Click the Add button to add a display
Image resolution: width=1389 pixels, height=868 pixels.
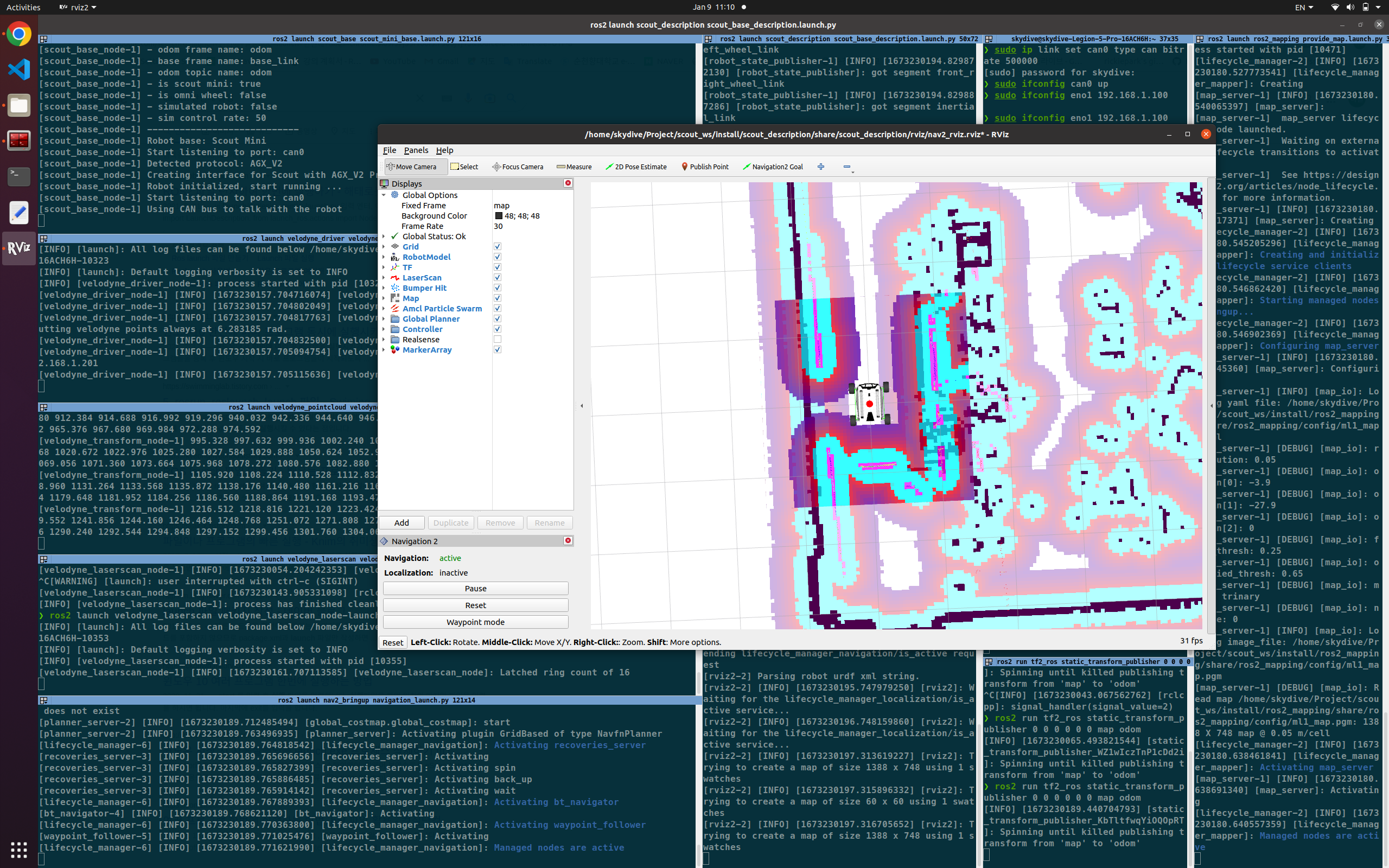401,522
